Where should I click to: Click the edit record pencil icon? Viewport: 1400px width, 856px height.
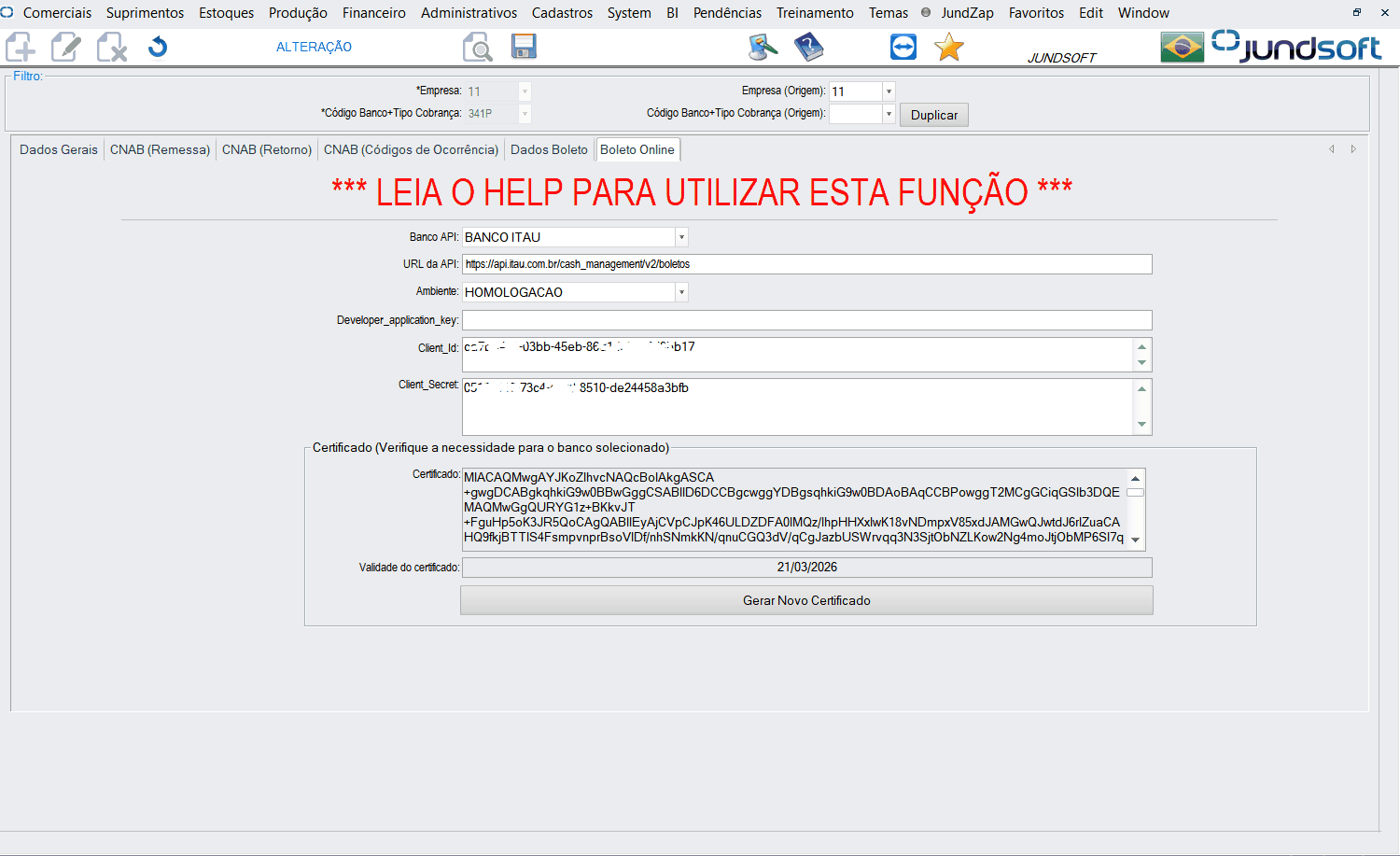(x=65, y=47)
